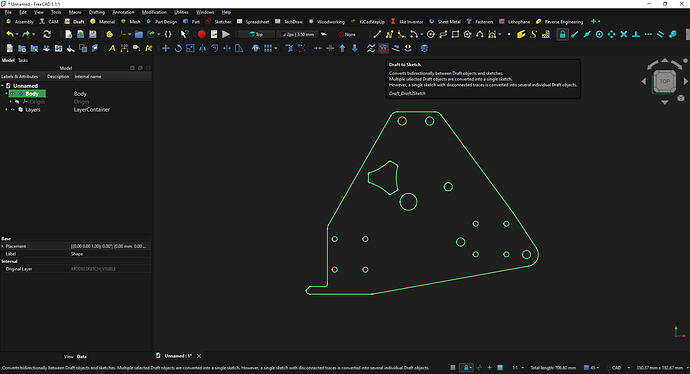Viewport: 690px width, 374px height.
Task: Select the Draft Polyline (wire) tool
Action: click(389, 34)
